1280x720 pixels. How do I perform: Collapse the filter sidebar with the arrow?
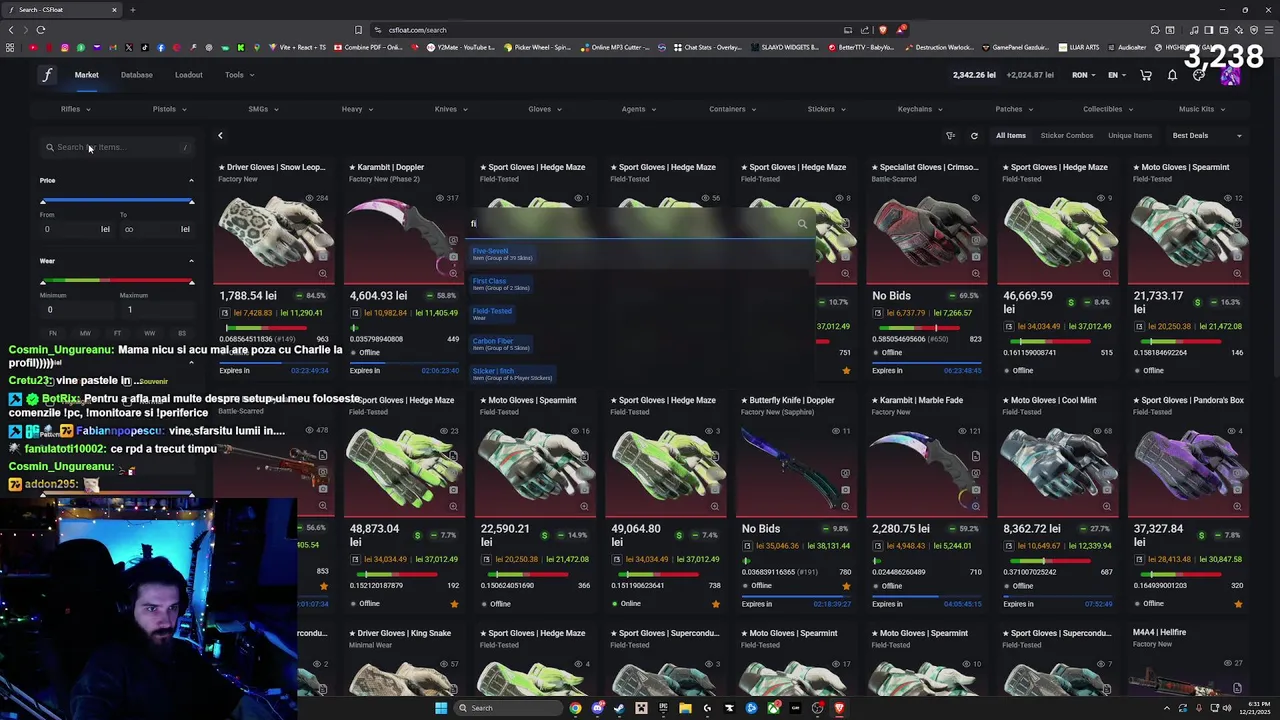point(220,136)
